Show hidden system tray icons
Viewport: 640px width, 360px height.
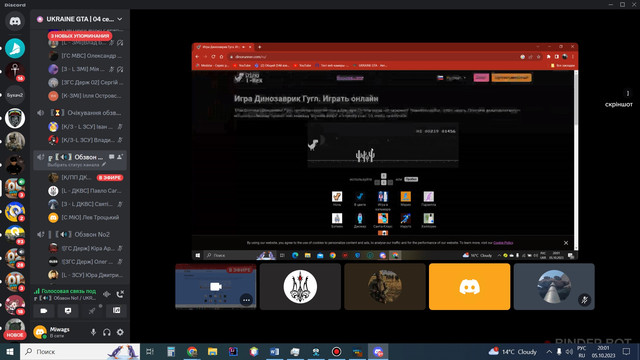click(x=549, y=351)
